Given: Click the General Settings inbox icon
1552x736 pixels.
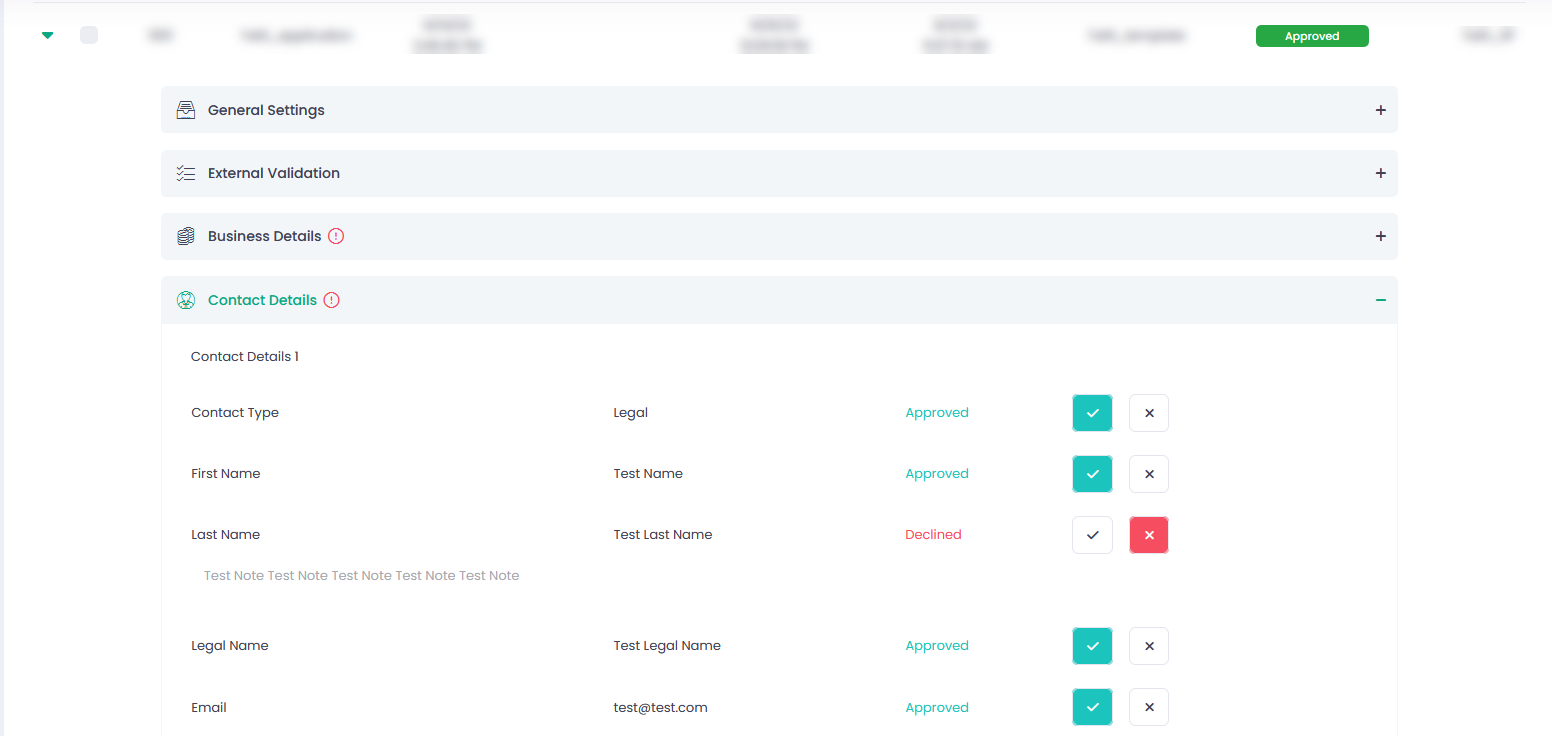Looking at the screenshot, I should coord(185,110).
